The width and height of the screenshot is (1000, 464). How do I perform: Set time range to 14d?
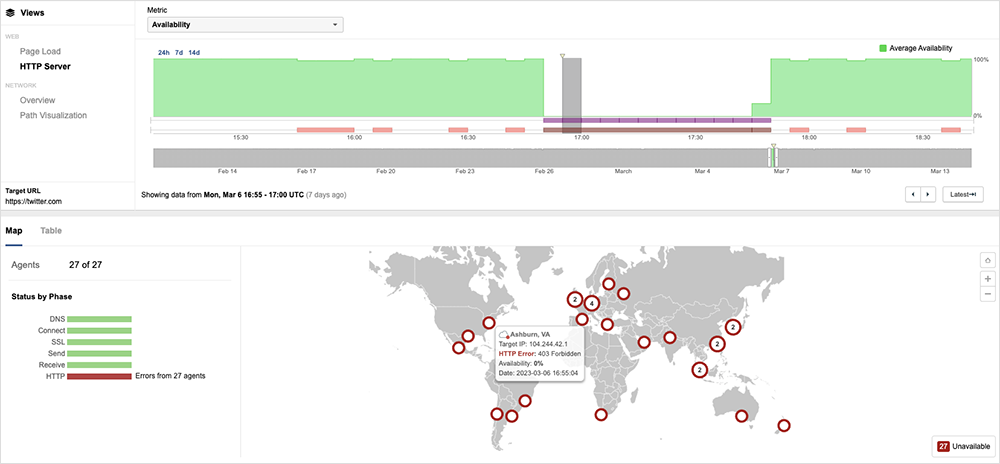(x=194, y=52)
